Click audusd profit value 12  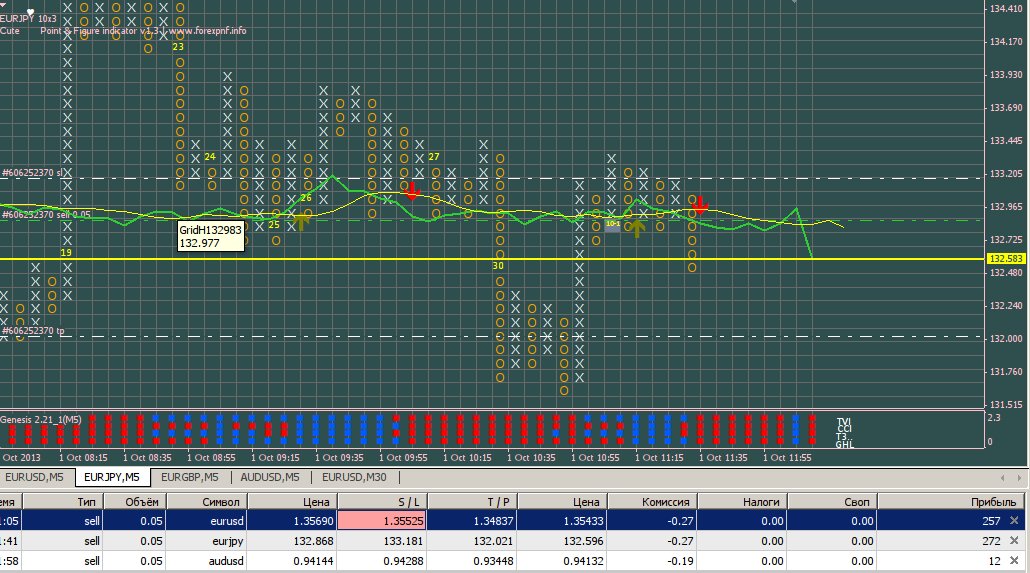pyautogui.click(x=995, y=561)
